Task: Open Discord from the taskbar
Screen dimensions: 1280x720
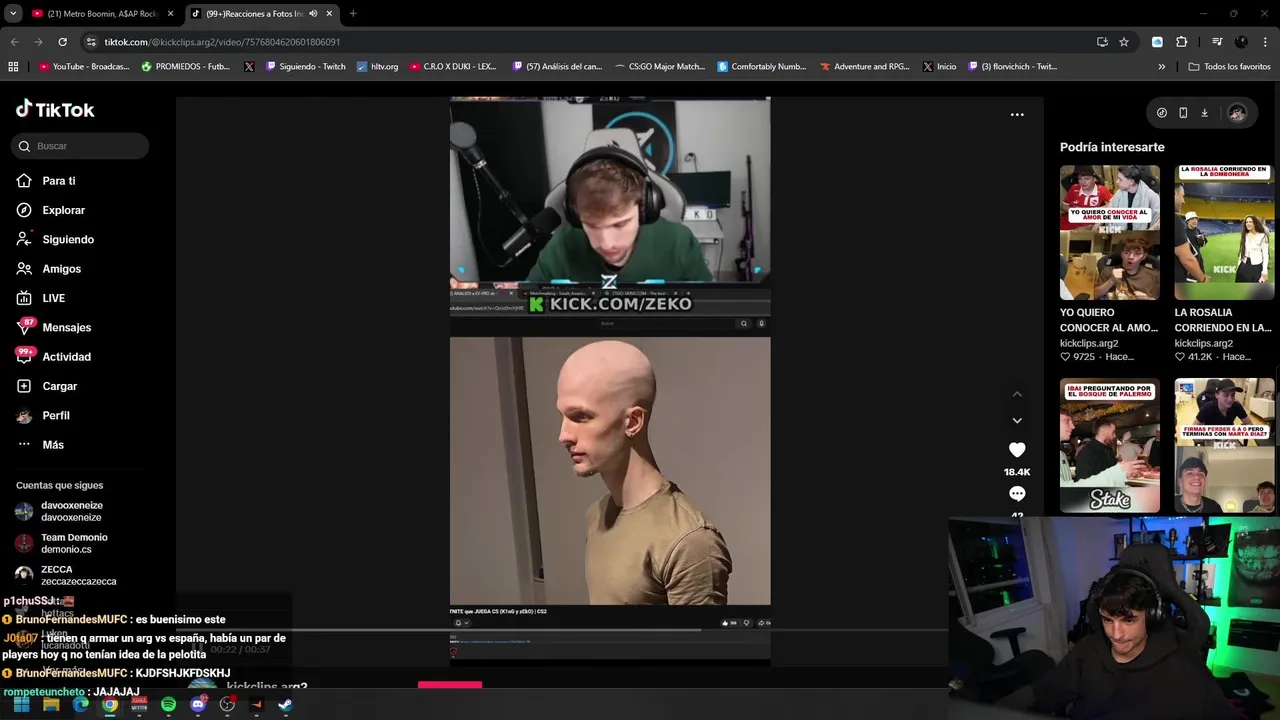Action: (198, 705)
